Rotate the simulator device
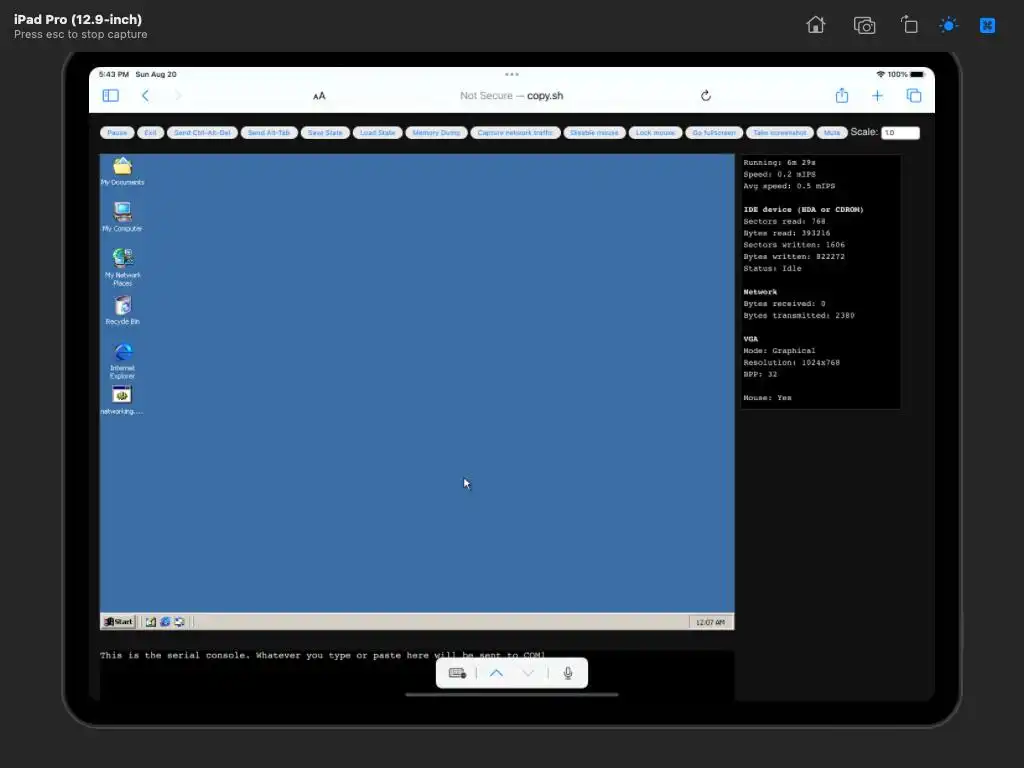1024x768 pixels. coord(909,25)
